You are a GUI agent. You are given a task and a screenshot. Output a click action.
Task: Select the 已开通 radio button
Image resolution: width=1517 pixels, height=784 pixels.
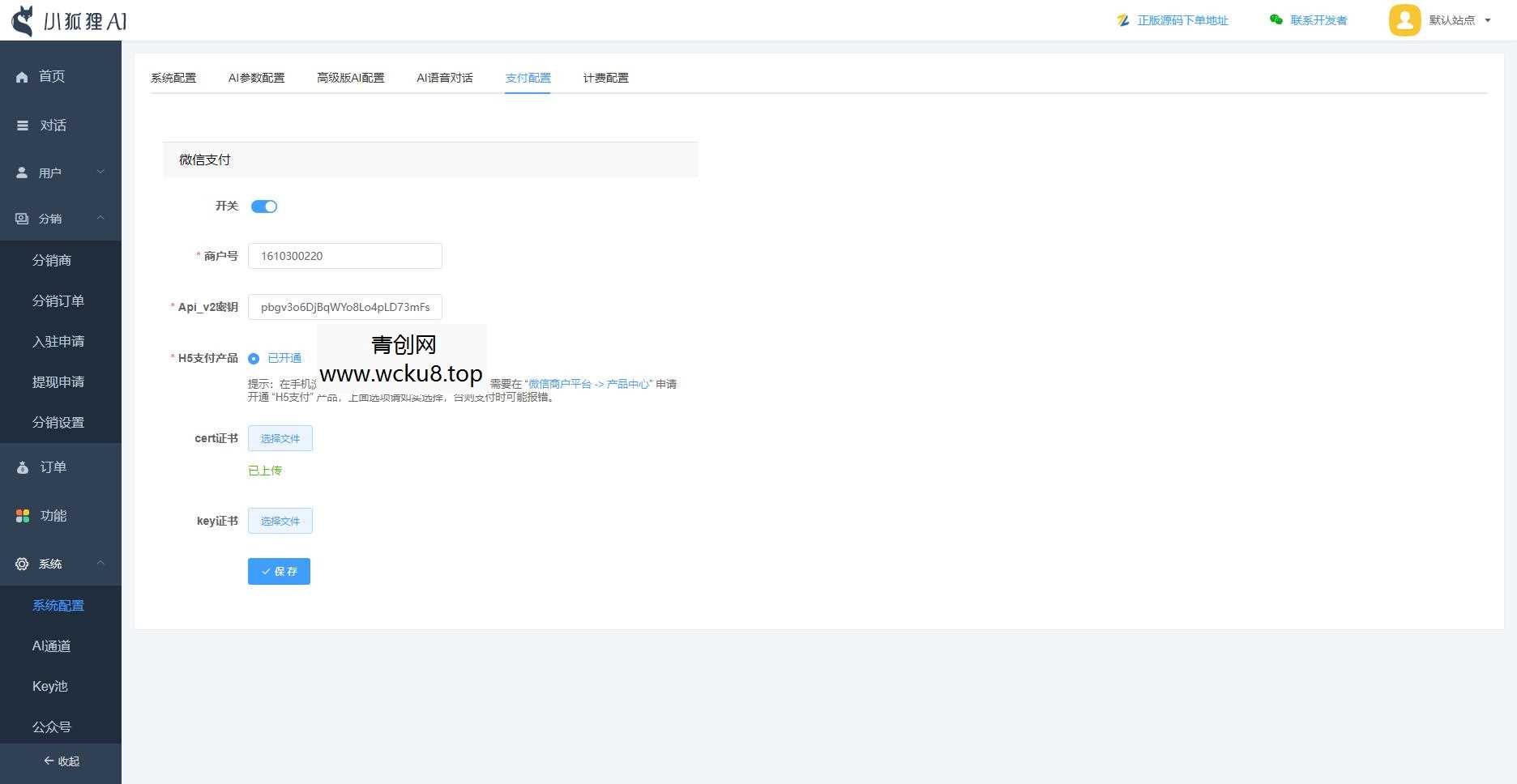coord(254,358)
